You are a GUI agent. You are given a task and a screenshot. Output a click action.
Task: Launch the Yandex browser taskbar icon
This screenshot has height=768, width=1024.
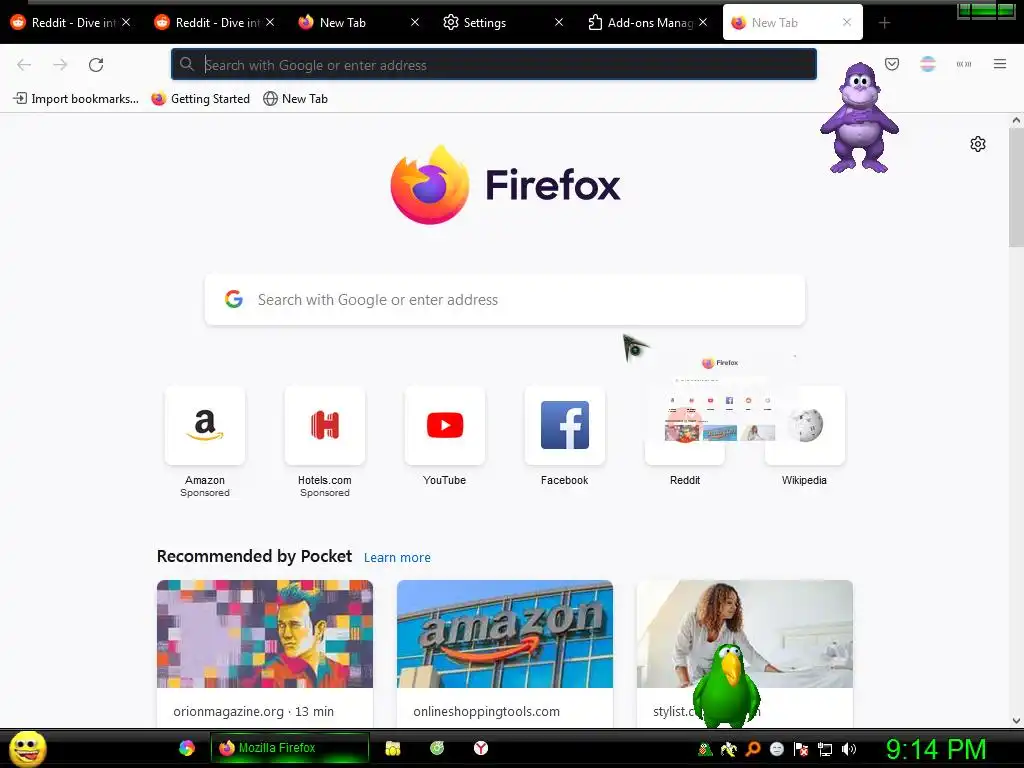[x=481, y=748]
